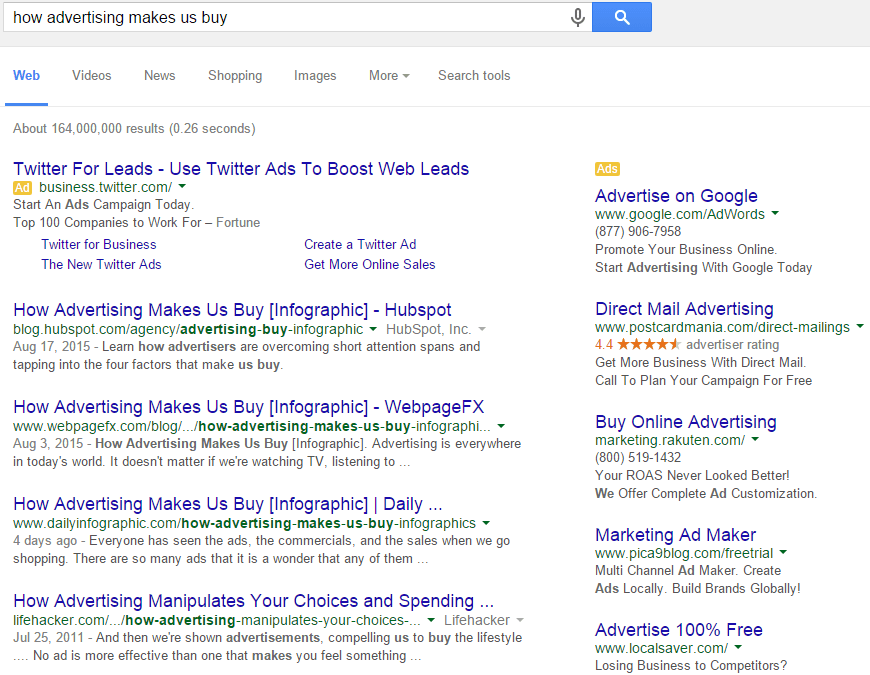
Task: Click the www.webpagefx.com green URL
Action: [252, 427]
